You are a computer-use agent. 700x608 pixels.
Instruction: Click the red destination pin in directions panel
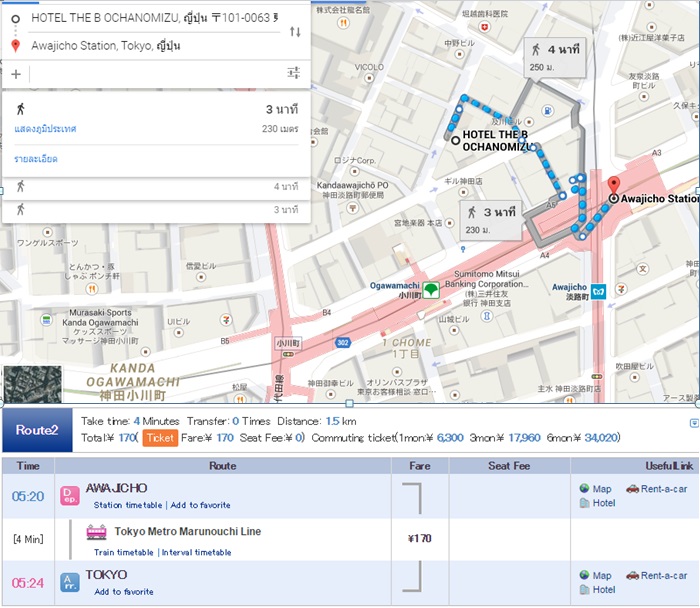point(15,46)
